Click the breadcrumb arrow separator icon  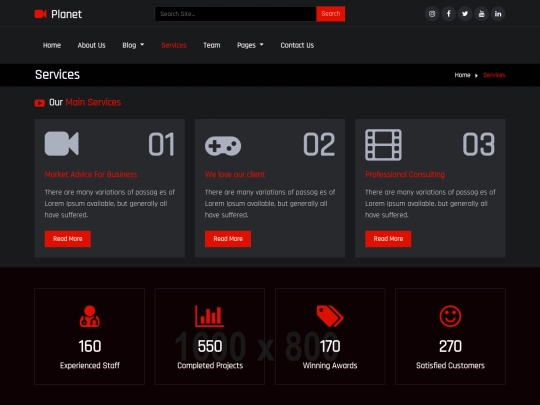[x=476, y=75]
